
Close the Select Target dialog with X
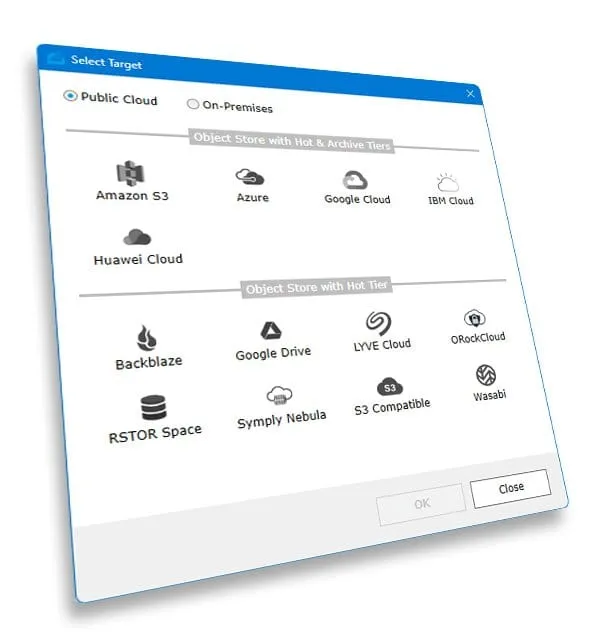(x=470, y=94)
